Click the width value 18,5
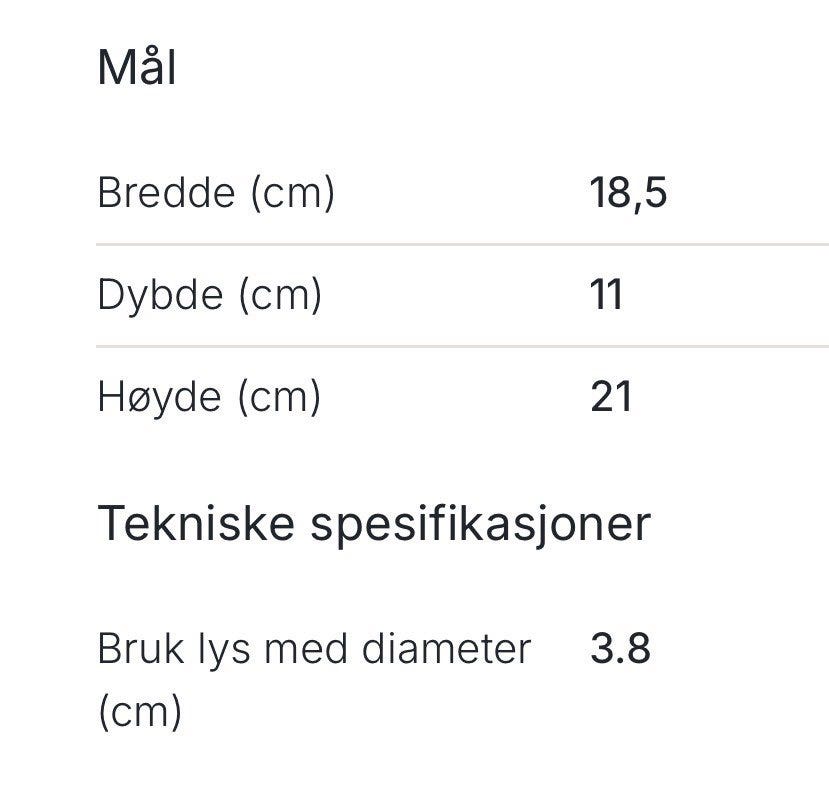This screenshot has width=829, height=796. (x=628, y=192)
